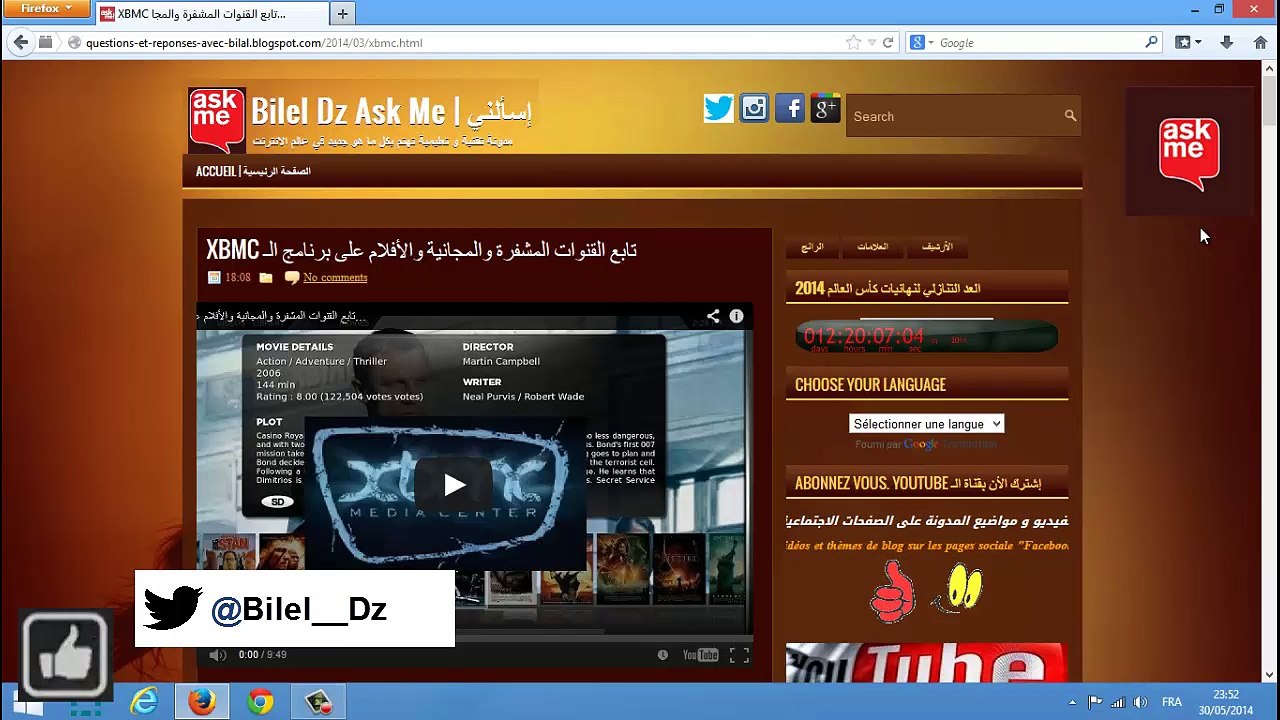Switch to the الأرشيف sidebar tab

(937, 247)
